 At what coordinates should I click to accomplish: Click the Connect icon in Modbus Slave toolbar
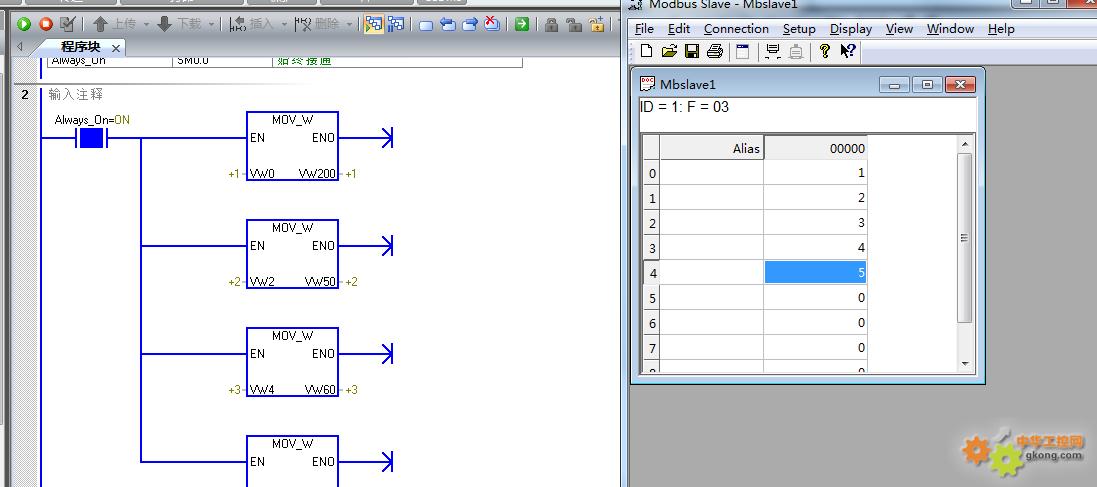[x=773, y=51]
